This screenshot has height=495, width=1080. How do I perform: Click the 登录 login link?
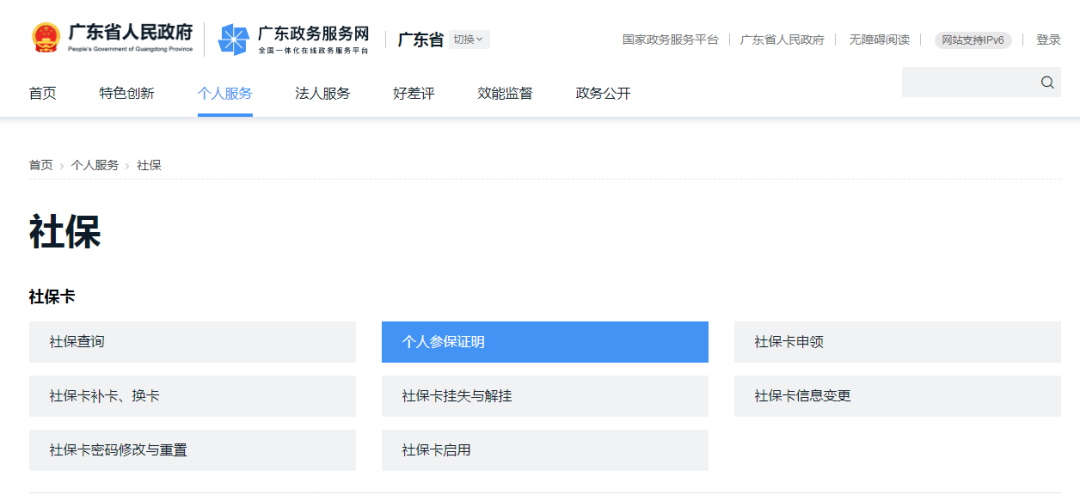tap(1048, 40)
